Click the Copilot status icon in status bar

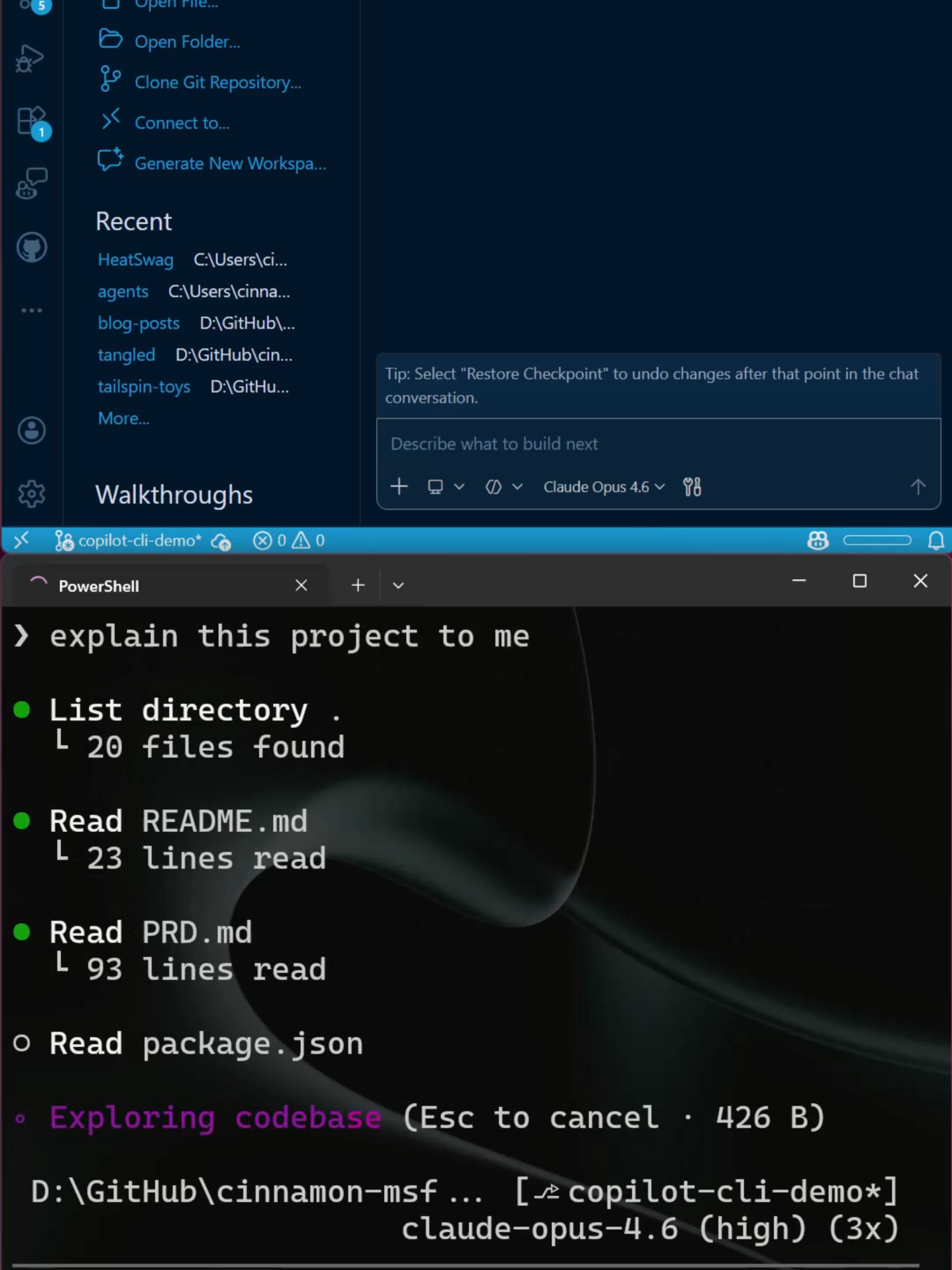[817, 540]
